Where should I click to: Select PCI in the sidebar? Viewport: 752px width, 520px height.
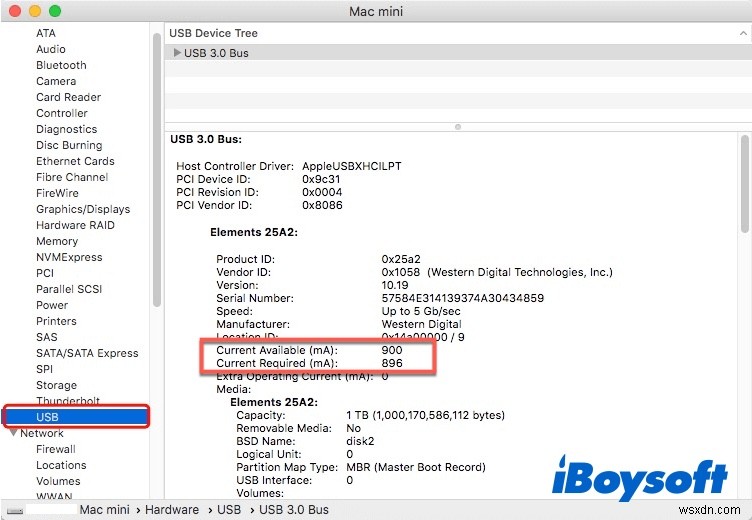click(45, 273)
